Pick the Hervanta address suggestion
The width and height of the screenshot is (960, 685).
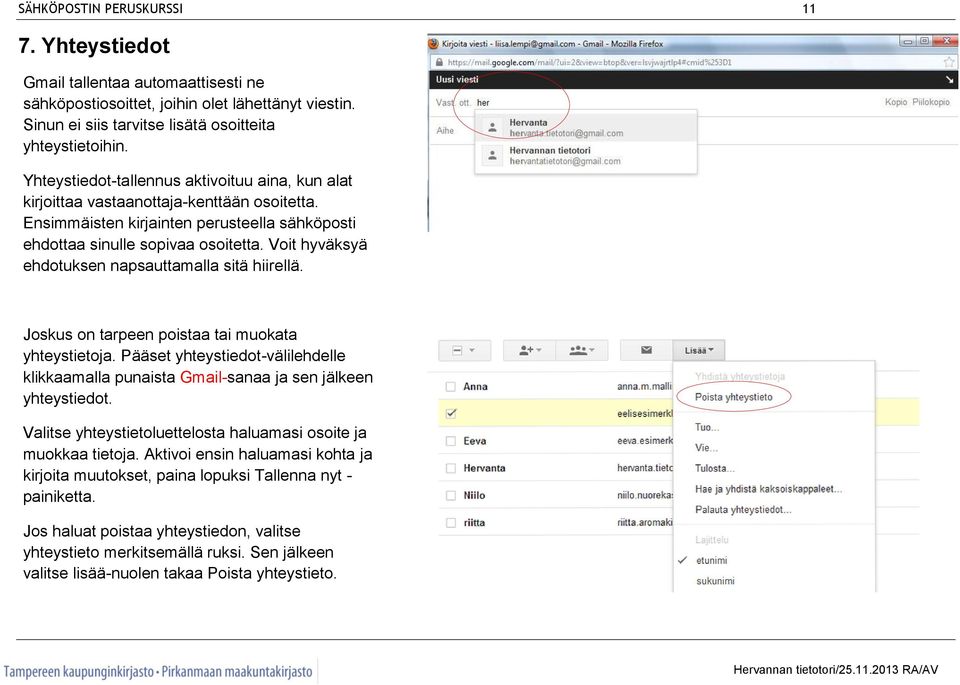pos(586,127)
